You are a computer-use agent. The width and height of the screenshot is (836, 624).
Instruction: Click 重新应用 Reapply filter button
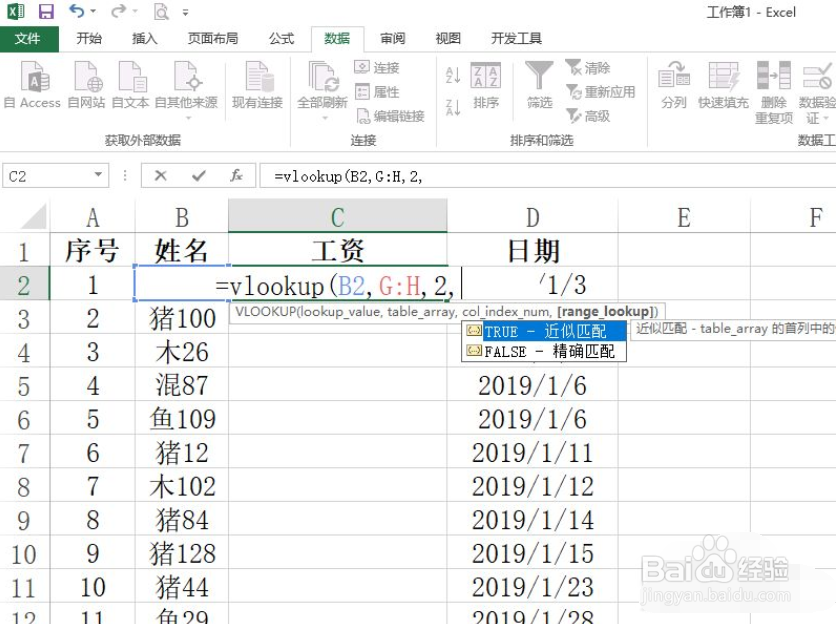point(601,92)
